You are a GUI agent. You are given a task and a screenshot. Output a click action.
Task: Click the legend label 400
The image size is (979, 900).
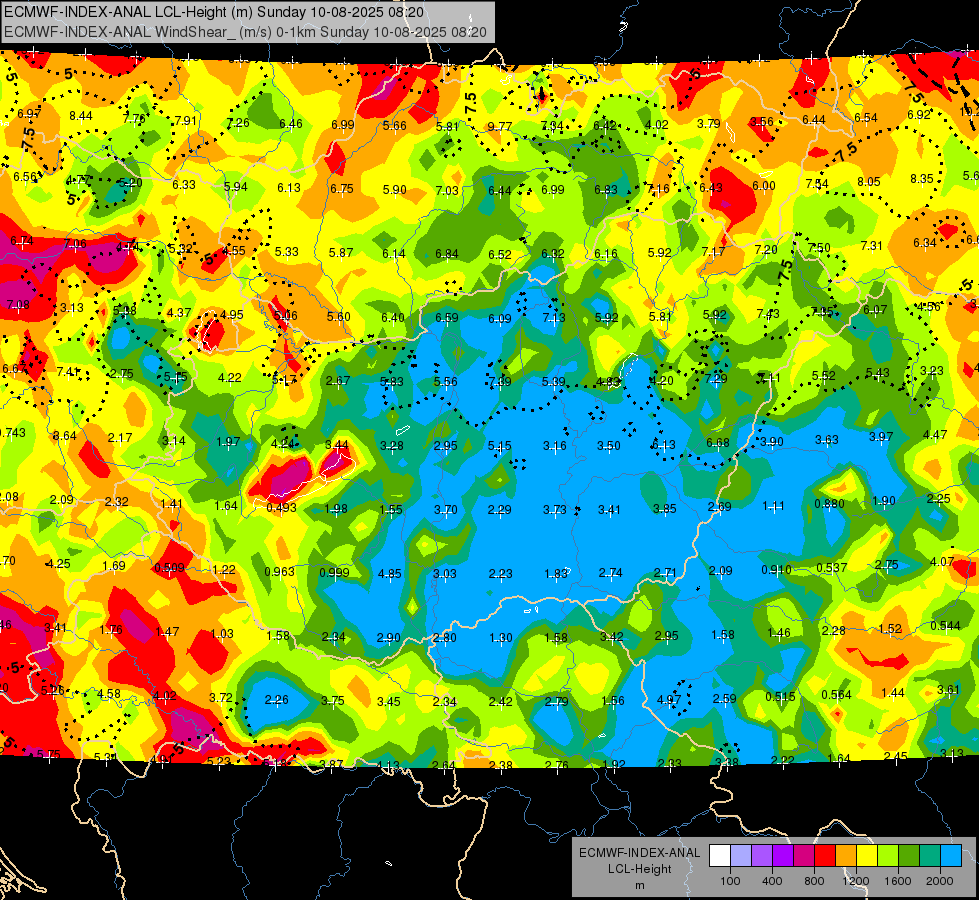pos(772,881)
